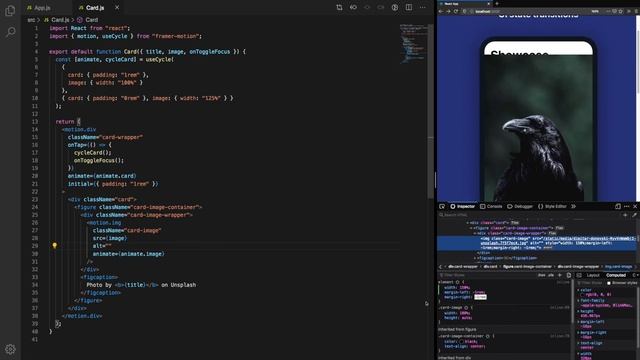Expand the margin-left computed property
The image size is (640, 360).
coord(578,322)
